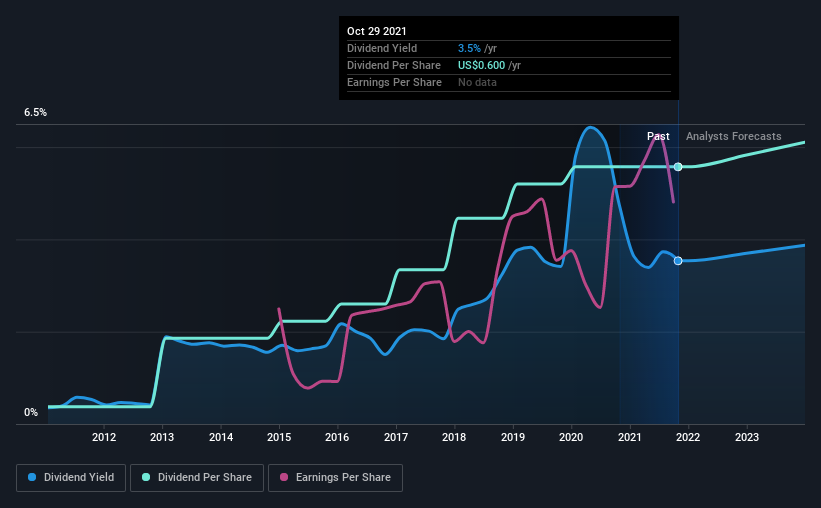Screen dimensions: 821x508
Task: Click the Past section label
Action: 658,136
